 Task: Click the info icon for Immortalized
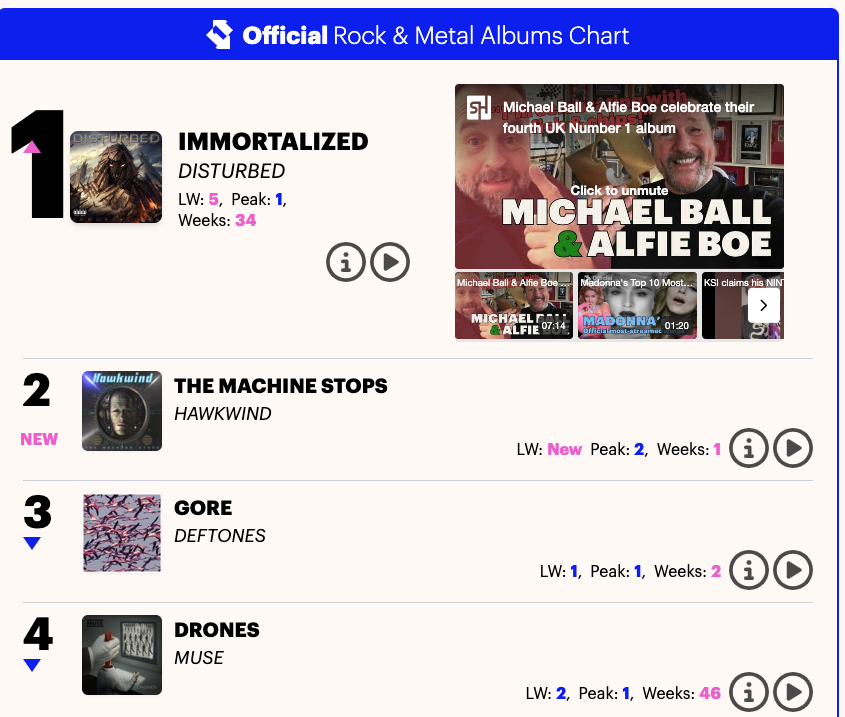(346, 262)
